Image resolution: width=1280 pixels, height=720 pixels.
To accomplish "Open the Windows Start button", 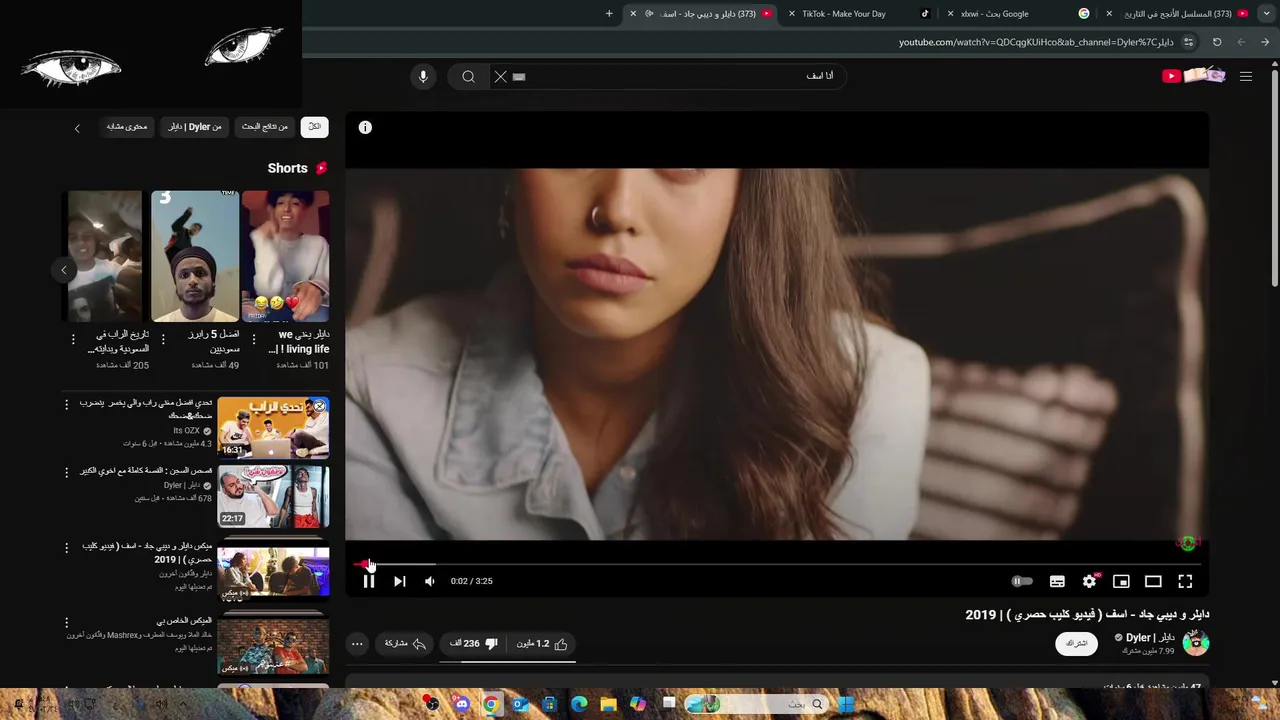I will tap(846, 704).
